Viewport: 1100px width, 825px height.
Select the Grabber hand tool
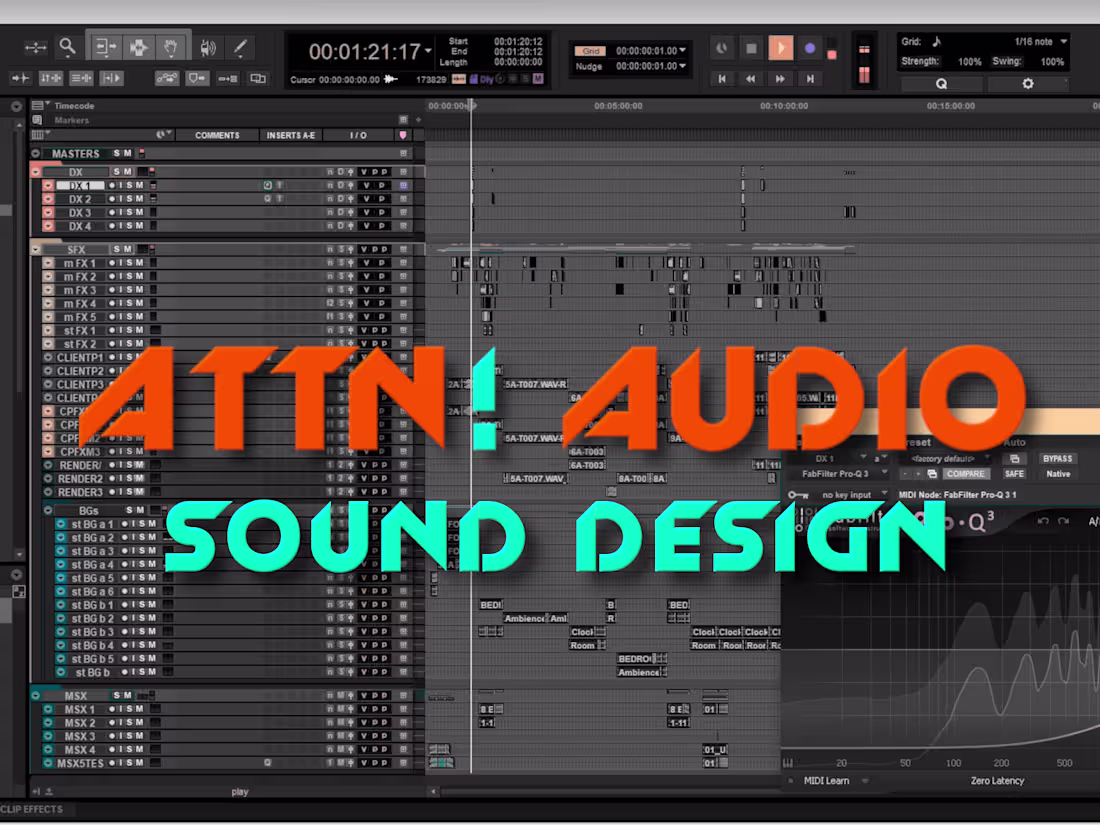[x=170, y=48]
